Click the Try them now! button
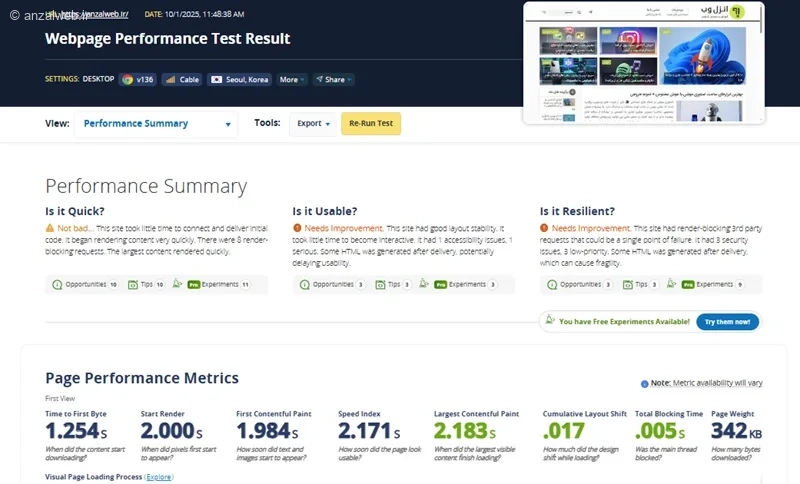Image resolution: width=800 pixels, height=484 pixels. tap(728, 322)
